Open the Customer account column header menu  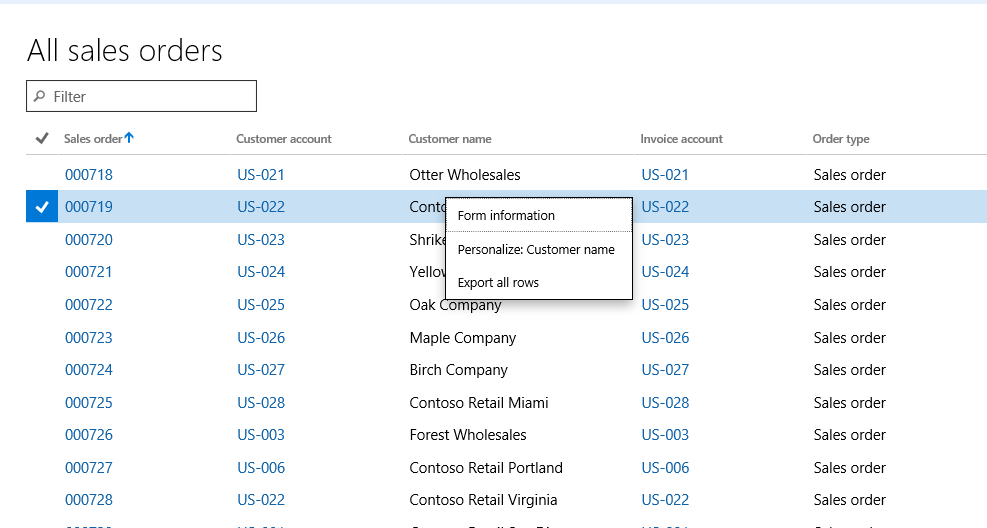click(x=284, y=139)
